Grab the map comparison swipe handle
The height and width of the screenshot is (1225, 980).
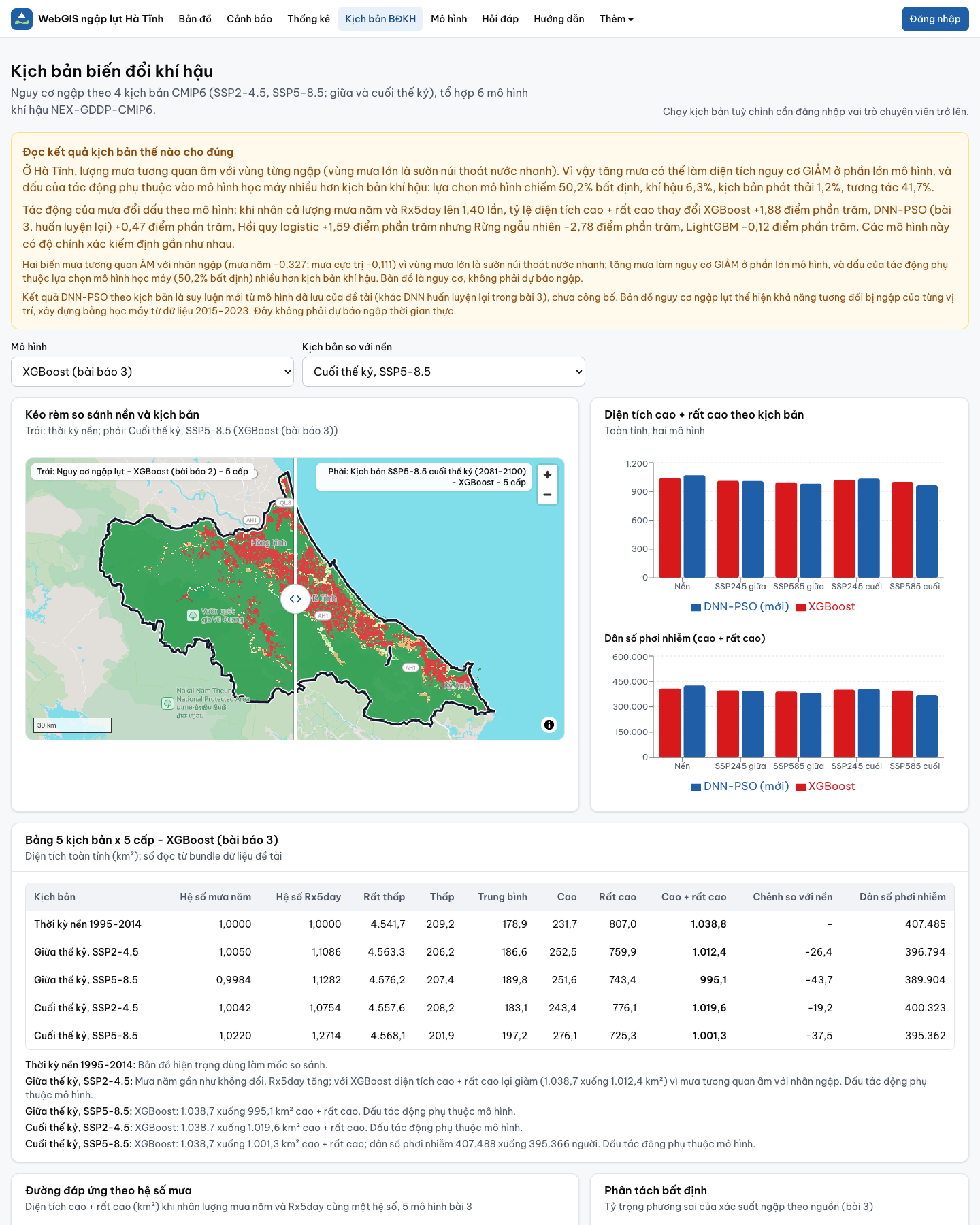tap(295, 599)
